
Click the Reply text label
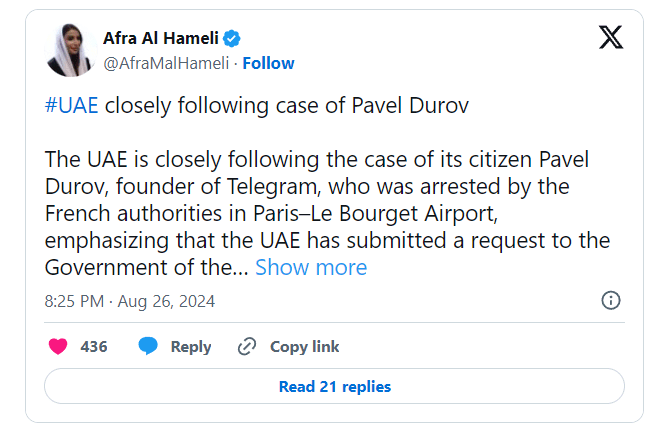tap(190, 347)
